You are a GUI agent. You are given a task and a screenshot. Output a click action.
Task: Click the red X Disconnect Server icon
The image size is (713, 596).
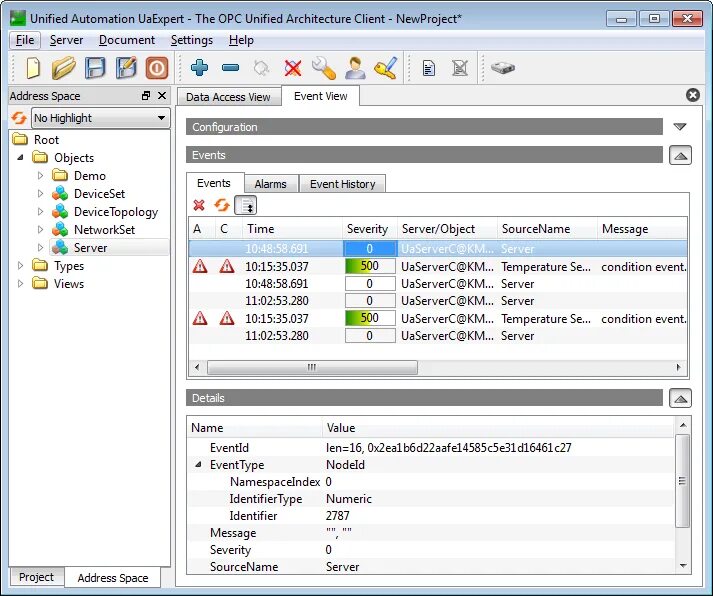tap(292, 68)
